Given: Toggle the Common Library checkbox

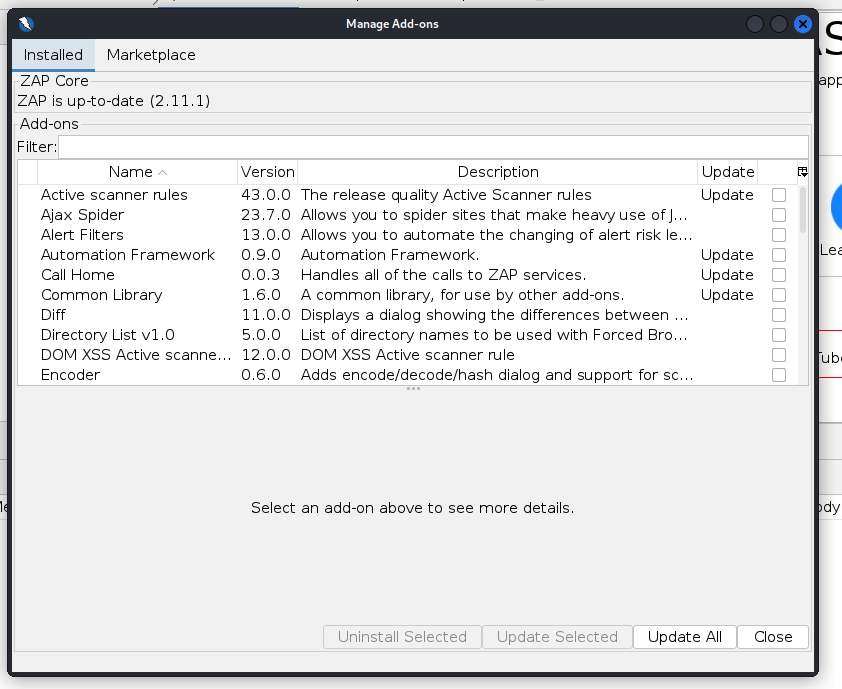Looking at the screenshot, I should (779, 295).
